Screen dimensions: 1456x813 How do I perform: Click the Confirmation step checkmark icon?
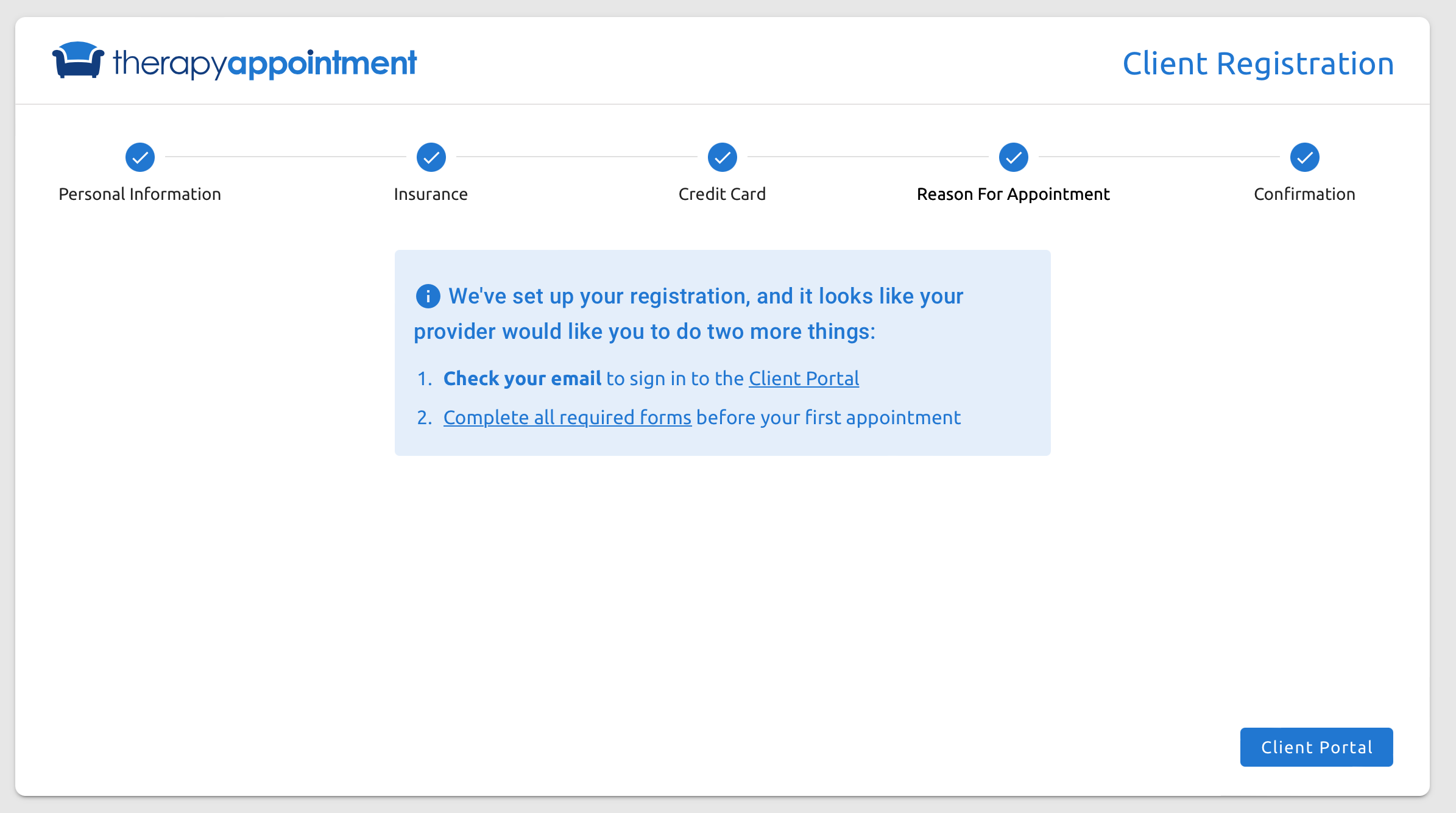(x=1304, y=157)
